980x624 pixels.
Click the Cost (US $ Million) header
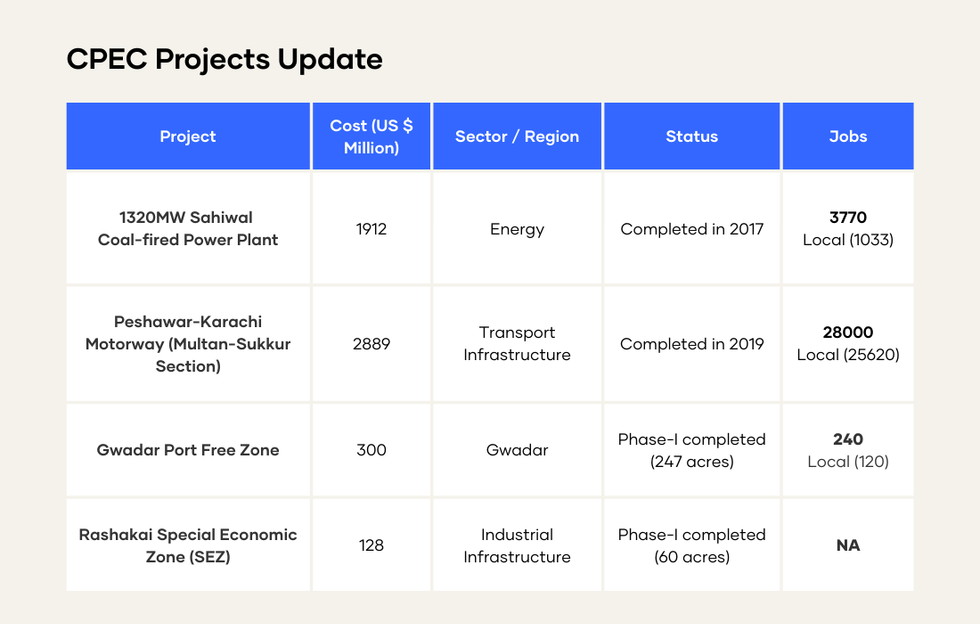[371, 136]
